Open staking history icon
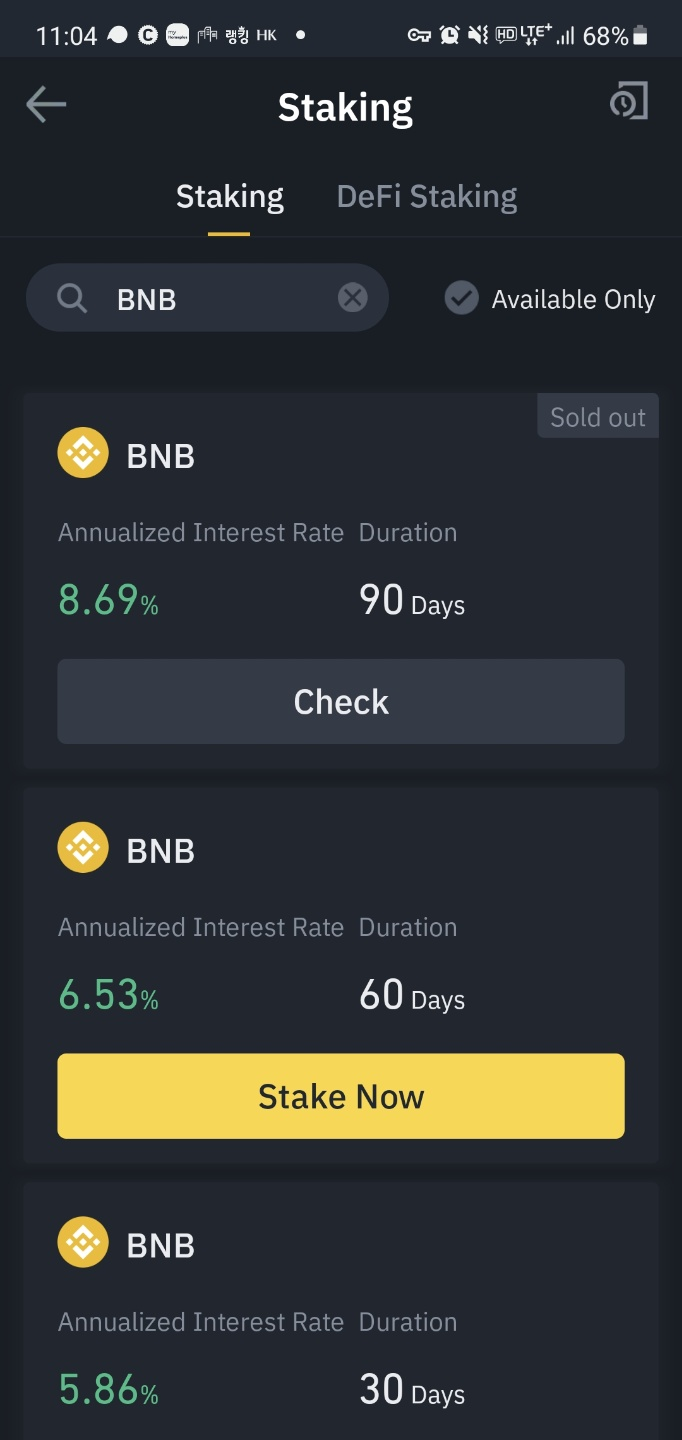Viewport: 682px width, 1440px height. click(x=629, y=102)
